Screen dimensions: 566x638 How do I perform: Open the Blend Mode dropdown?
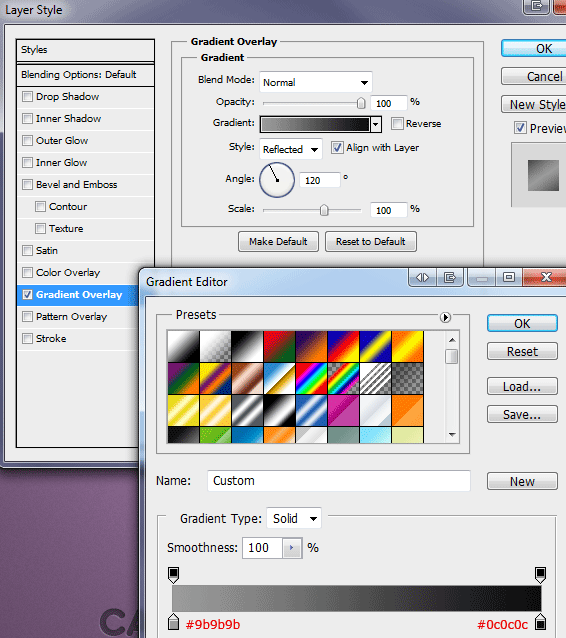[x=316, y=83]
